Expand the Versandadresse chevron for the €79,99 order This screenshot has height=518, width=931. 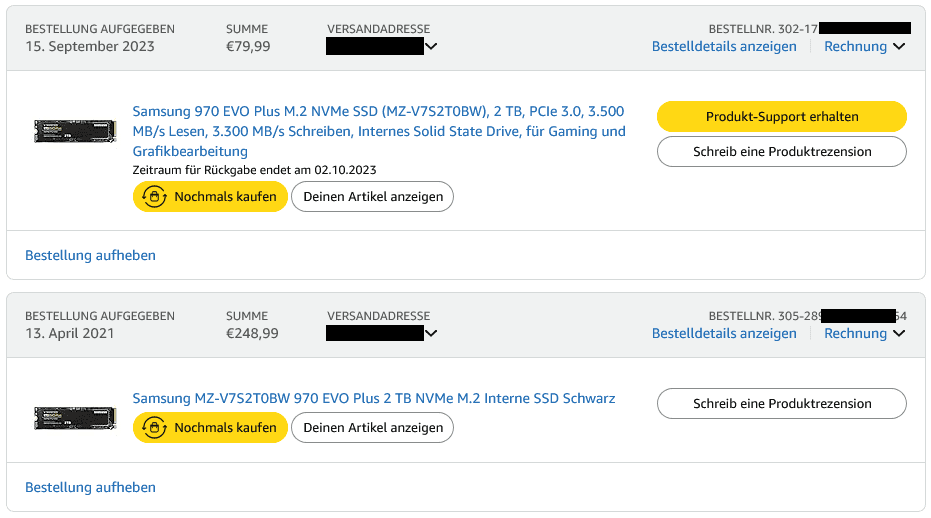coord(431,46)
